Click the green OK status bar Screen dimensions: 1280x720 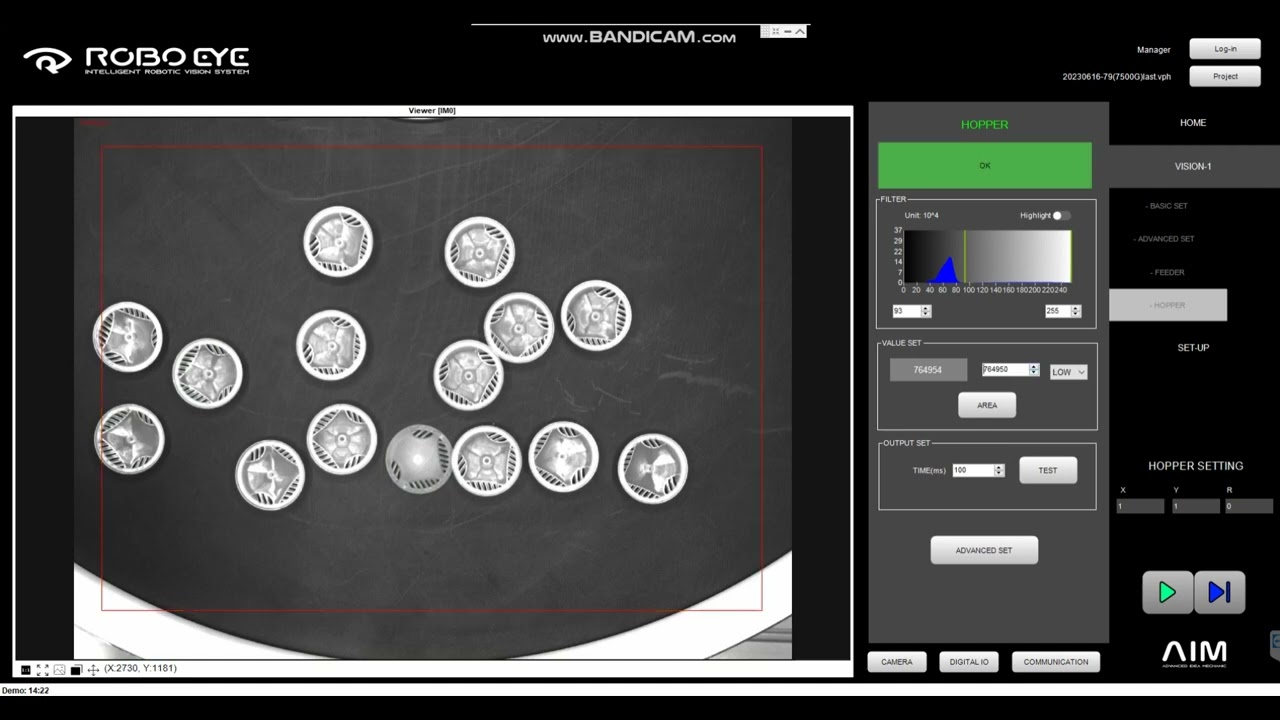[x=985, y=166]
